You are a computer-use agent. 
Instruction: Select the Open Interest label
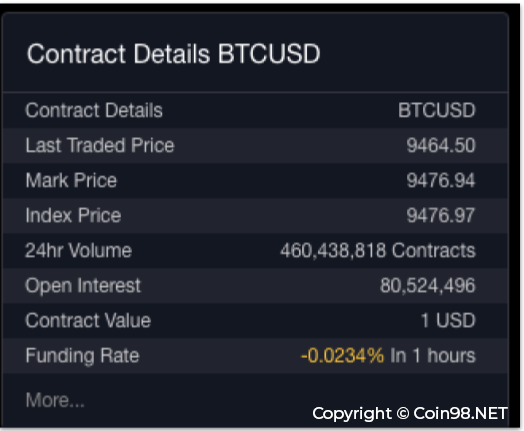83,286
